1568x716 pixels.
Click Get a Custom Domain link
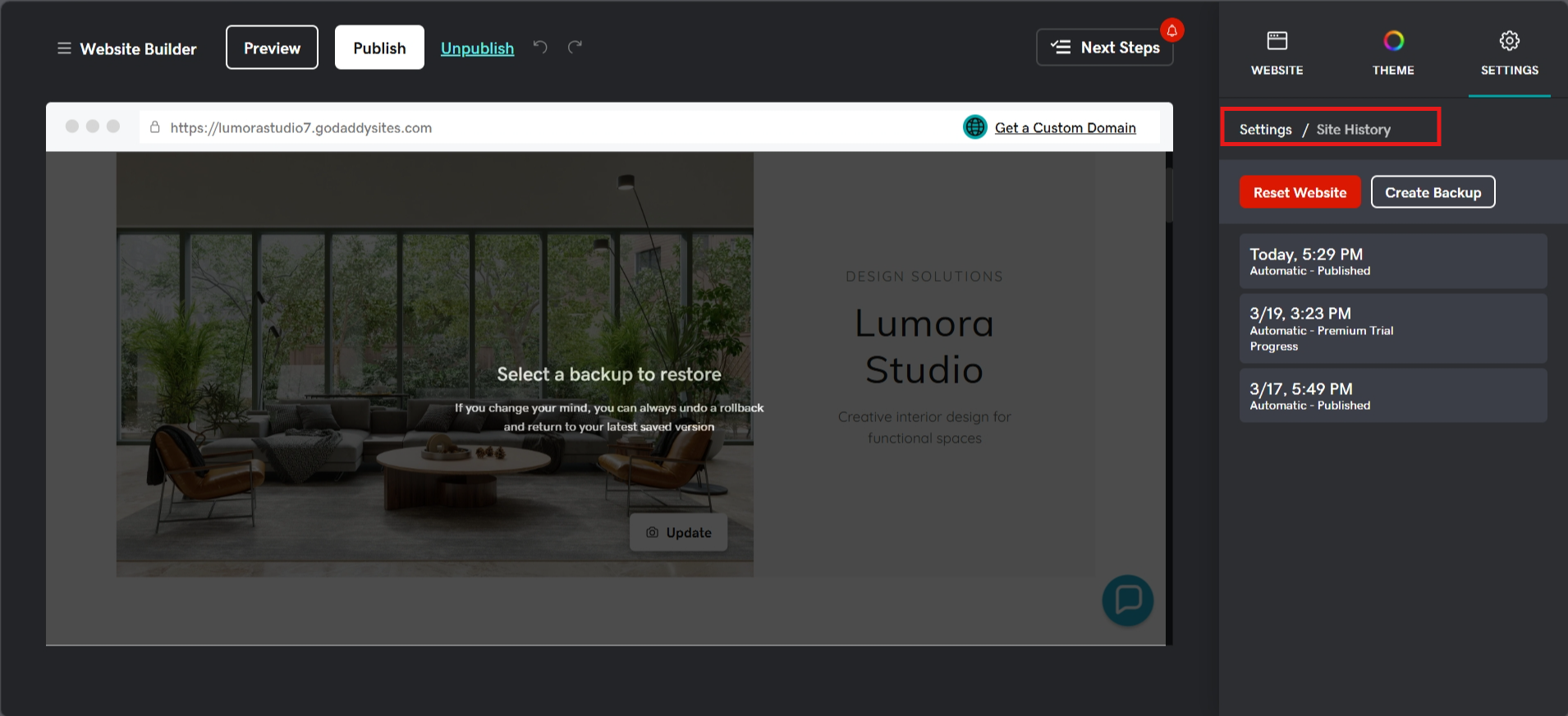pos(1066,128)
